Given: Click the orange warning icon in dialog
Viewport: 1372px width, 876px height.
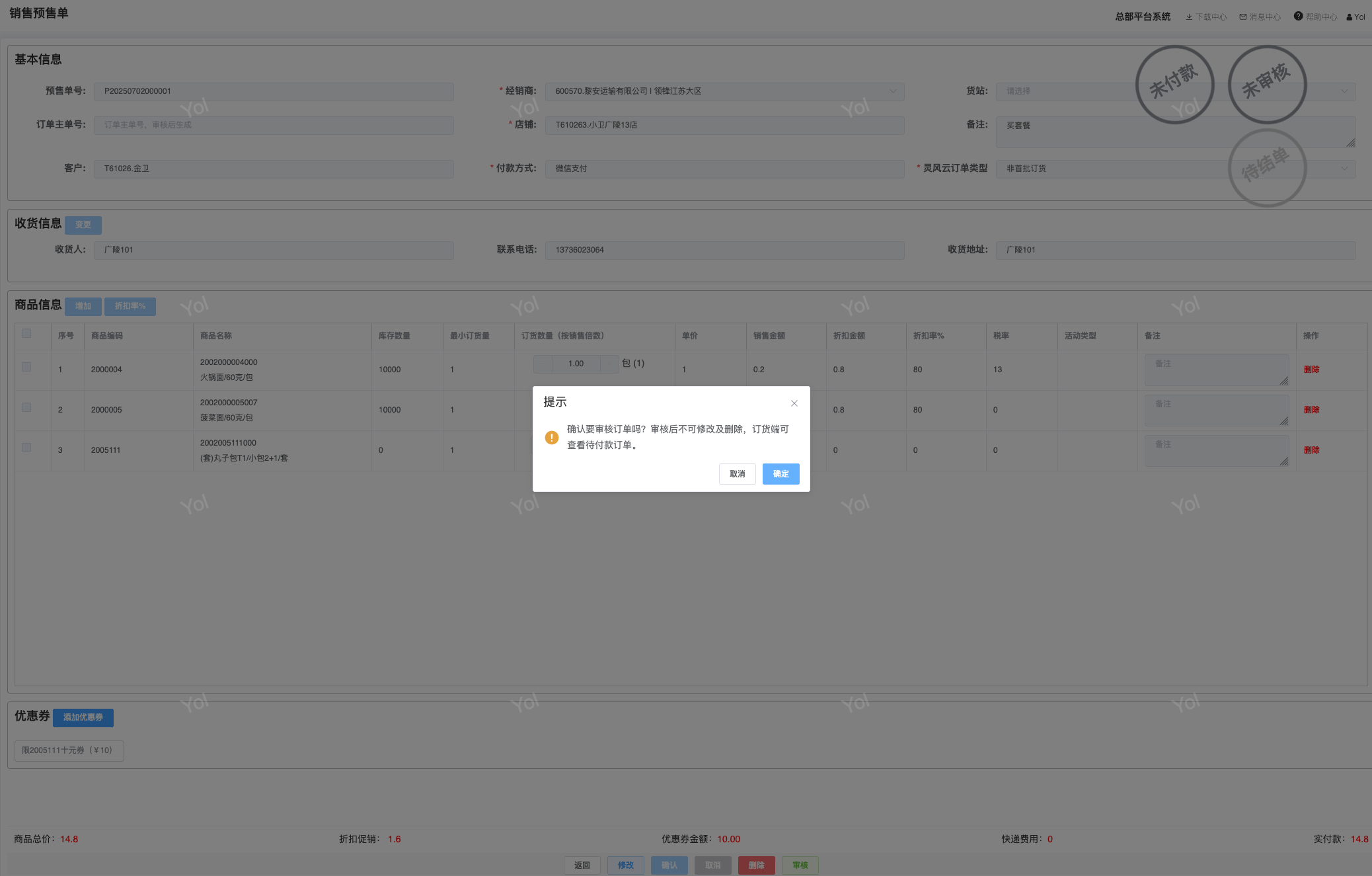Looking at the screenshot, I should (x=552, y=438).
